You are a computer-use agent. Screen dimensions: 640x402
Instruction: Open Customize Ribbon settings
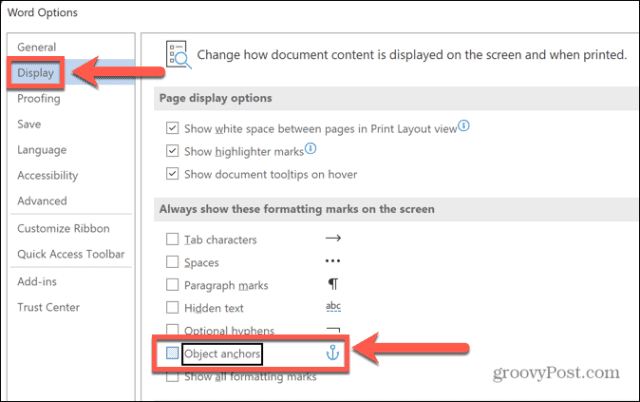65,228
